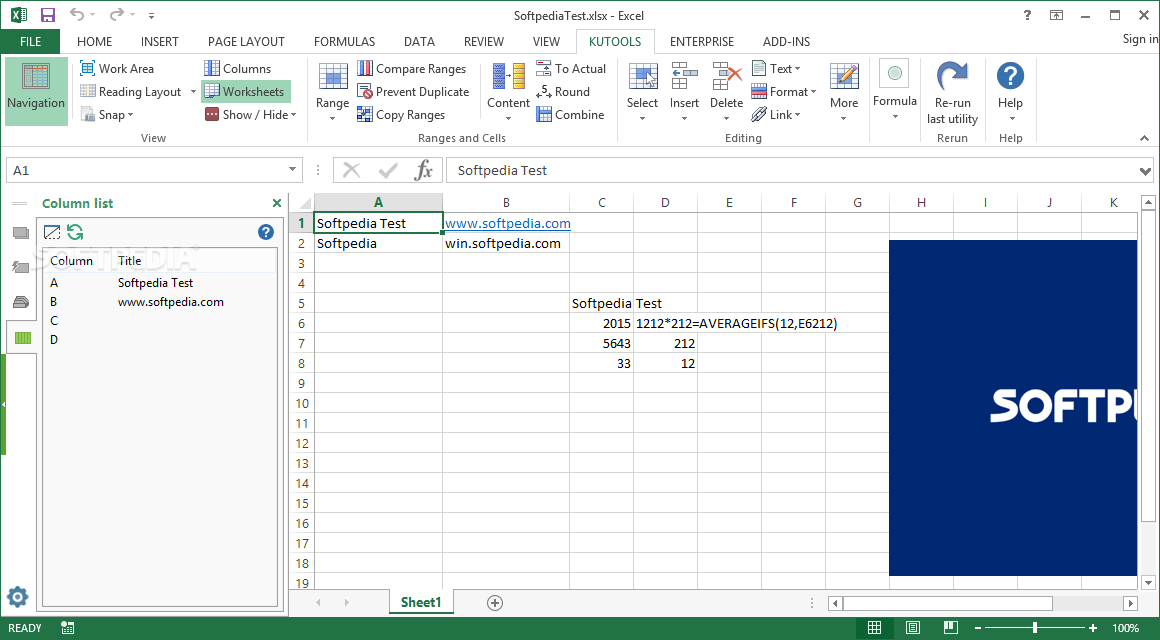Expand the Reading Layout dropdown arrow

pyautogui.click(x=193, y=92)
